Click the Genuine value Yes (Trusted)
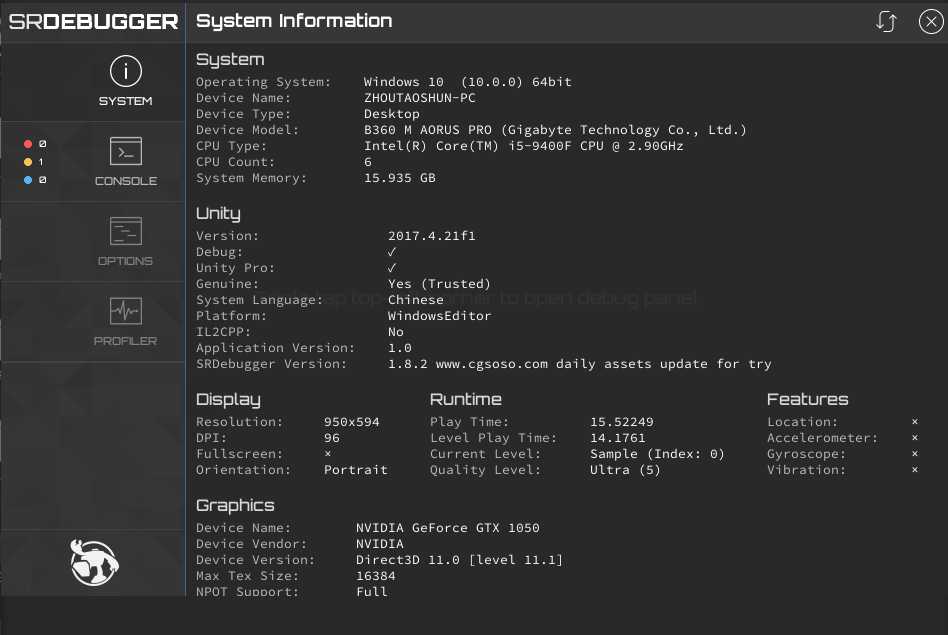Screen dimensions: 948x635 (x=439, y=284)
